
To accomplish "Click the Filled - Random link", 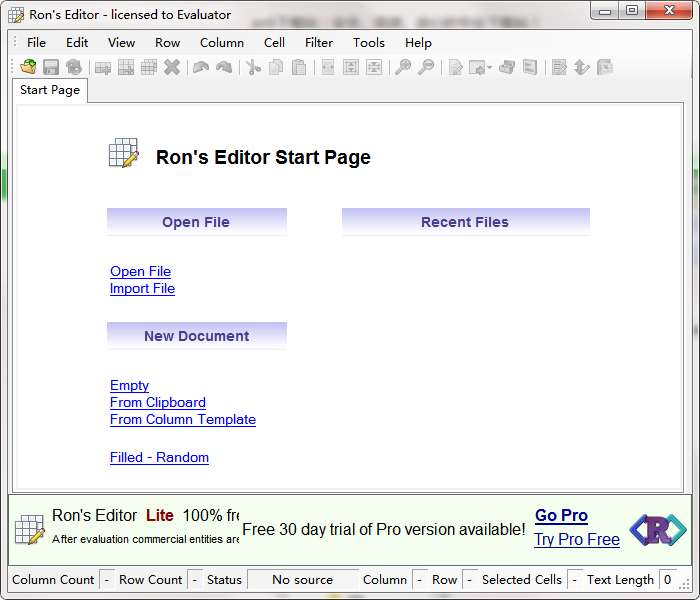I will (159, 458).
